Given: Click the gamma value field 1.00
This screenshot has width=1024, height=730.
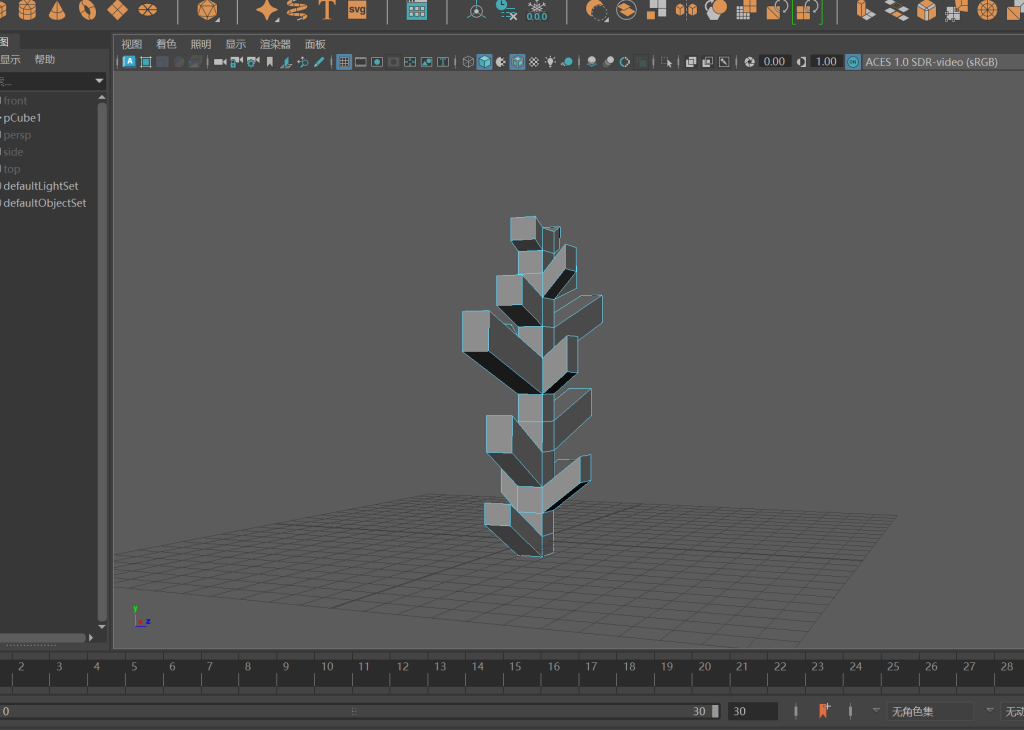Looking at the screenshot, I should [826, 62].
